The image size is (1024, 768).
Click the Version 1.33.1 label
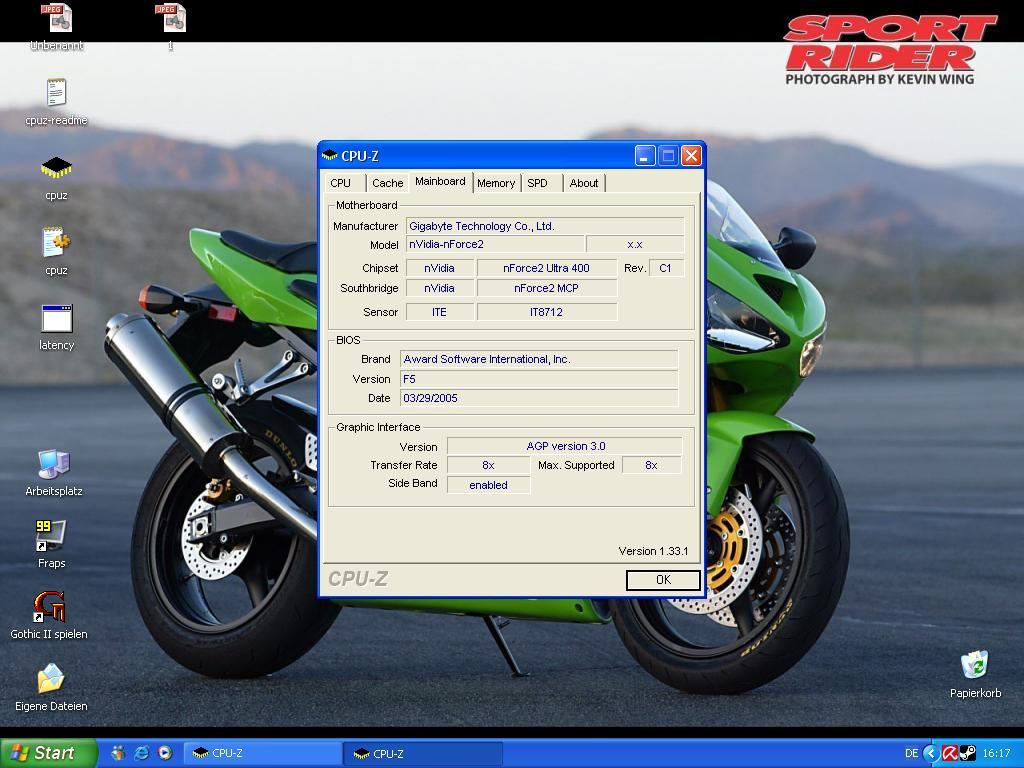(653, 551)
